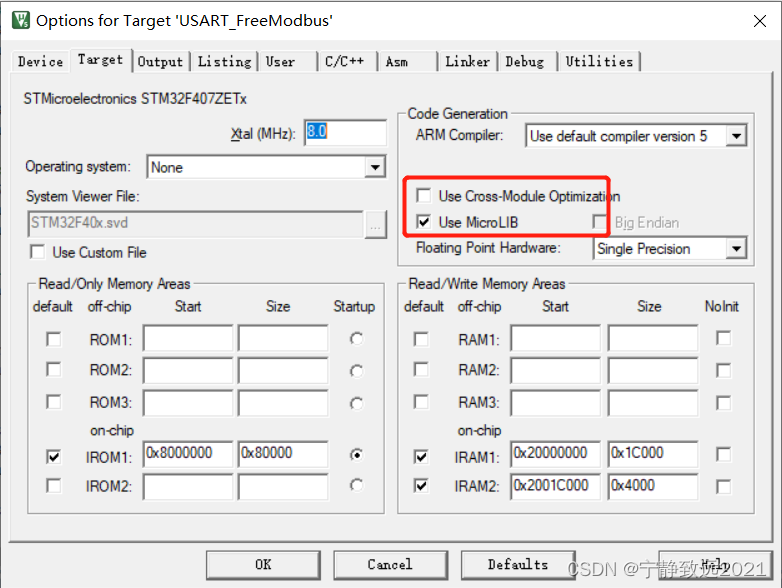
Task: Uncheck the IRAM2 default checkbox
Action: tap(421, 485)
